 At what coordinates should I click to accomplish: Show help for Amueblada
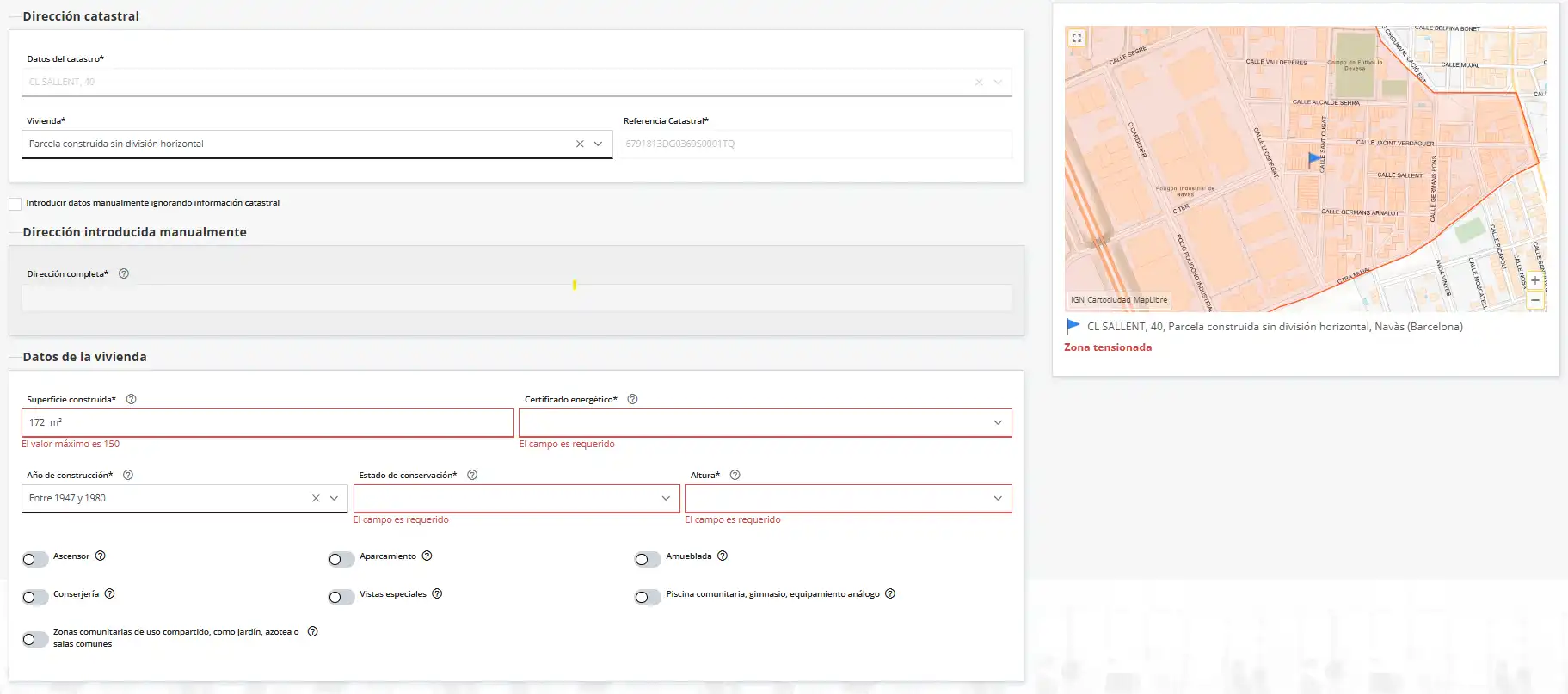tap(723, 556)
